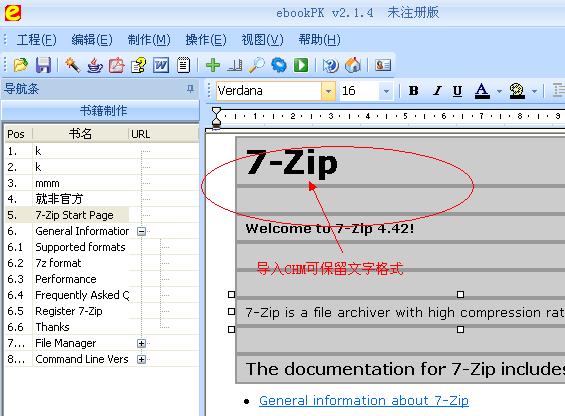Toggle bold formatting

point(414,90)
